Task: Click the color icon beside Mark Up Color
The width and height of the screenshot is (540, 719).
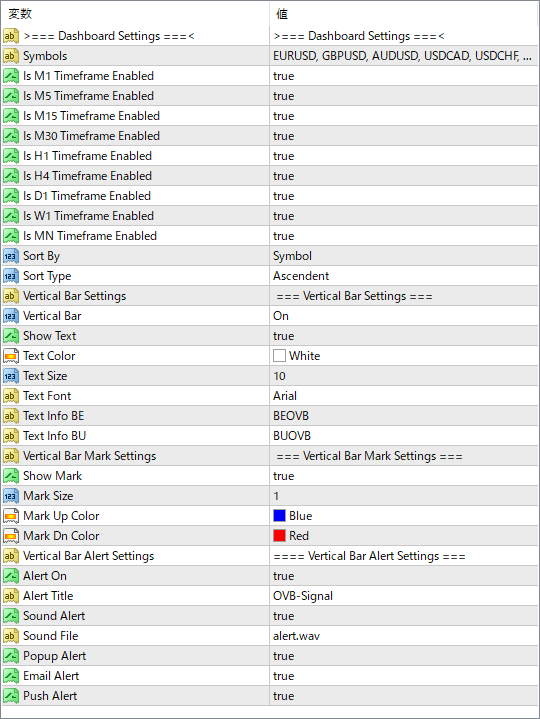Action: point(11,516)
